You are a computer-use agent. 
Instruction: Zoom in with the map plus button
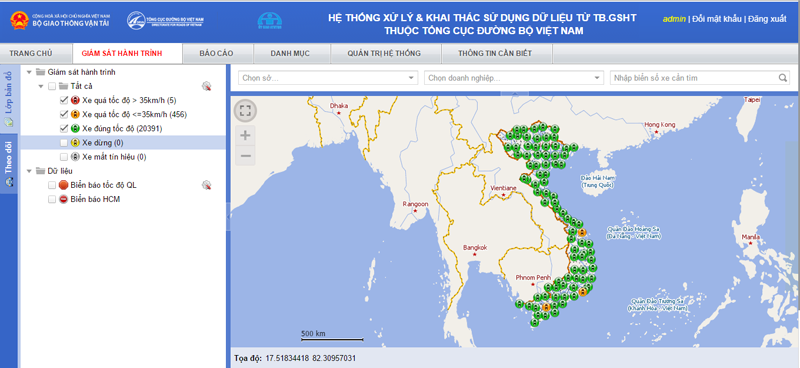(245, 135)
